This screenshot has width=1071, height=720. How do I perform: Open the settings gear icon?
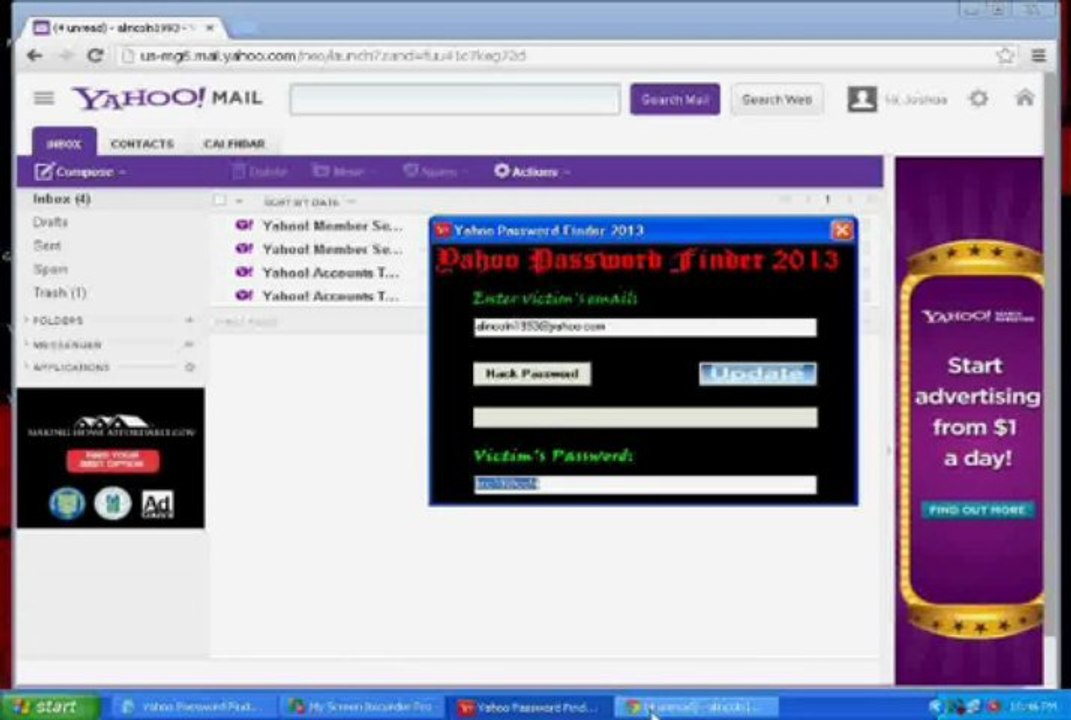(x=979, y=99)
